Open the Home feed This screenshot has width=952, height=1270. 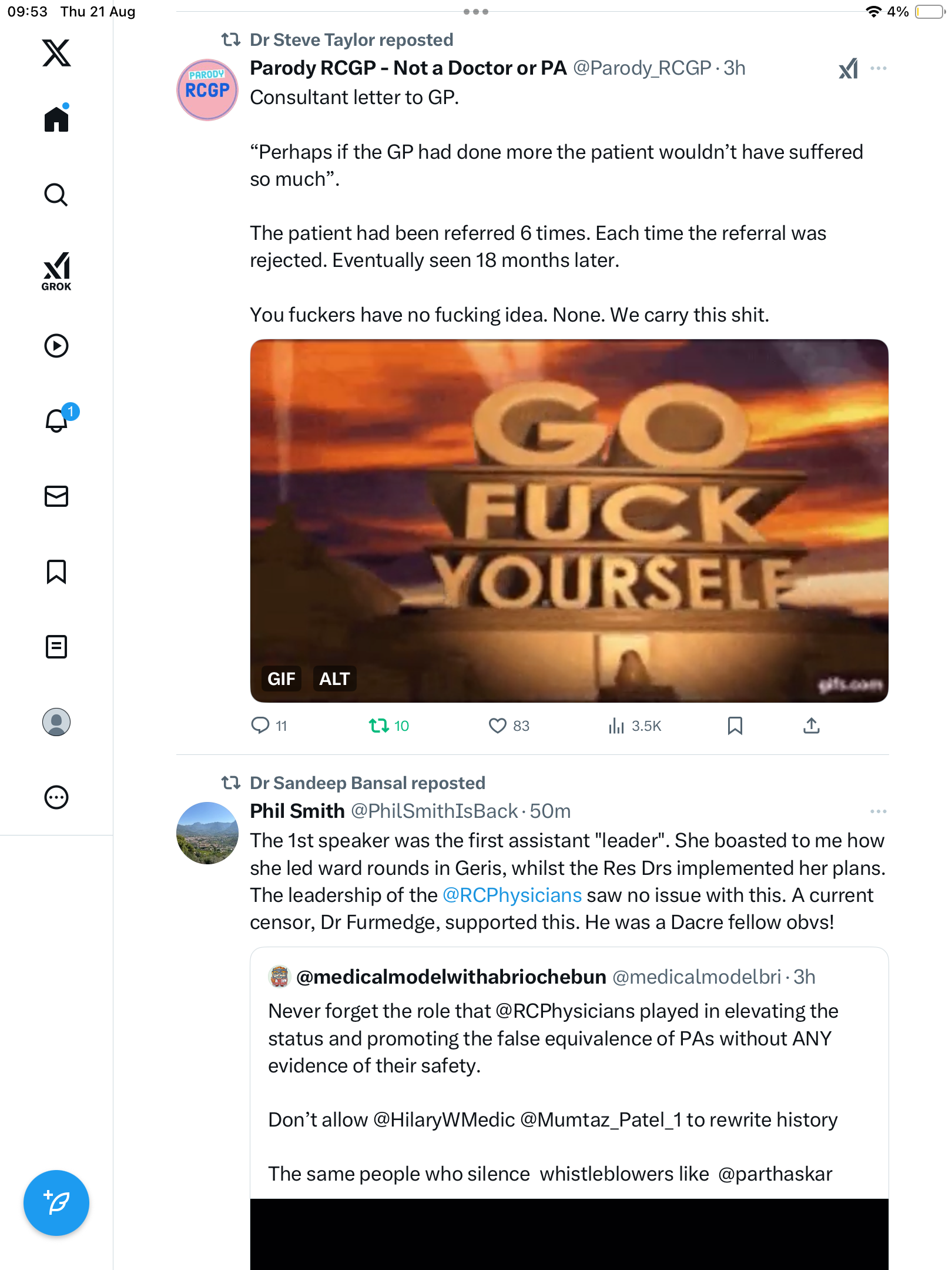click(56, 119)
